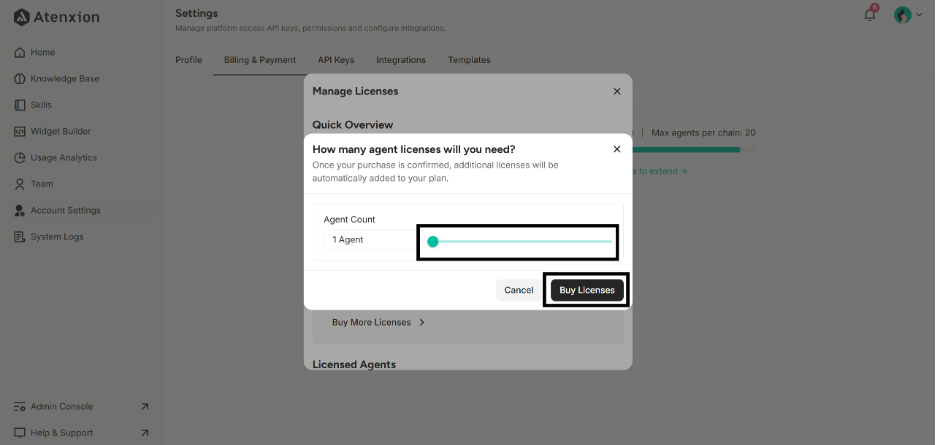The width and height of the screenshot is (936, 445).
Task: Click the user avatar picture
Action: [902, 15]
